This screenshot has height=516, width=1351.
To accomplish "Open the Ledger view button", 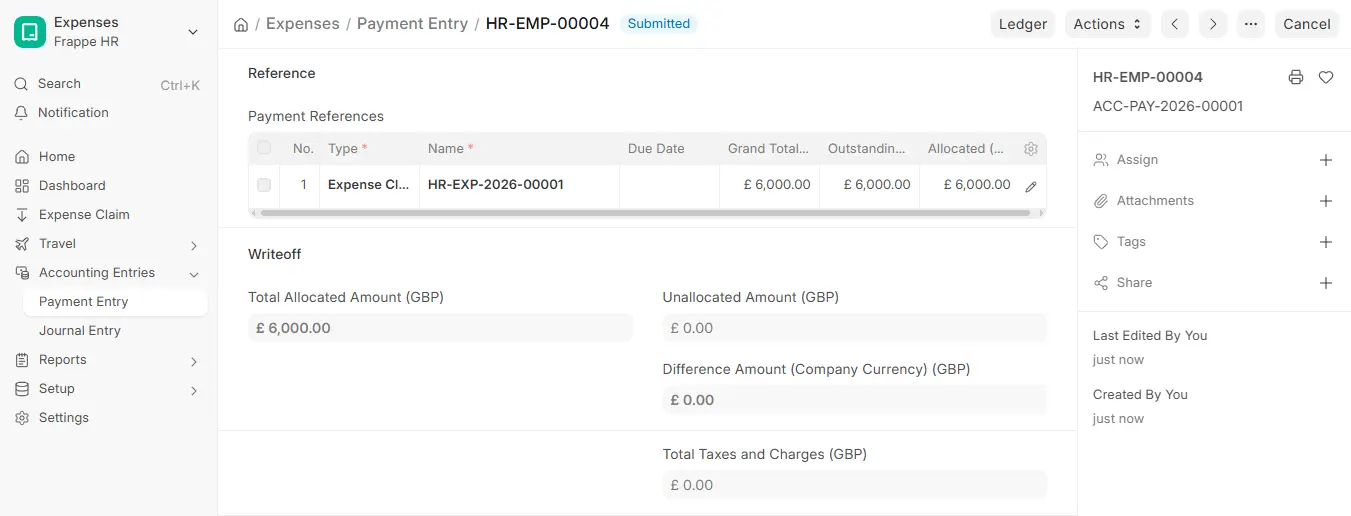I will [x=1023, y=24].
